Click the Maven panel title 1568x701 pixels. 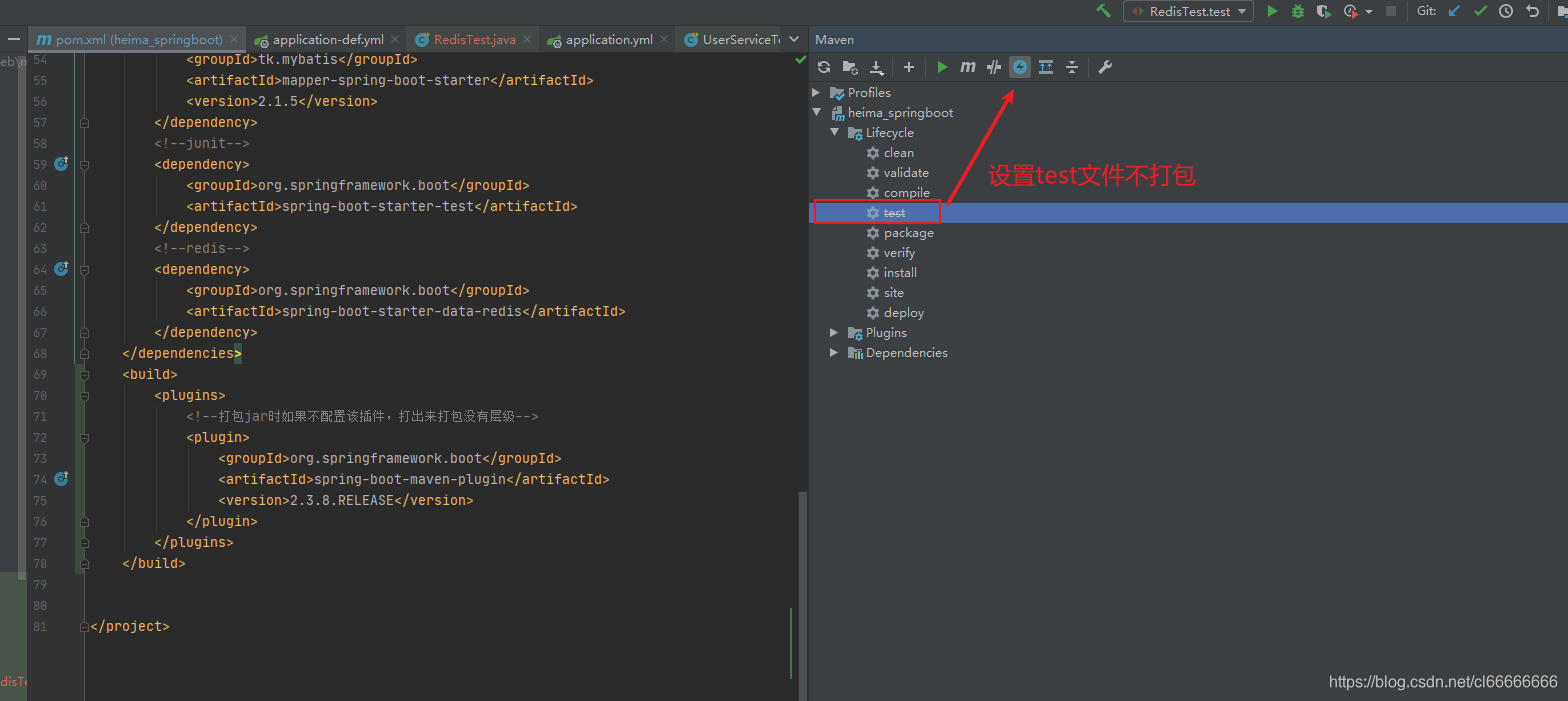(x=834, y=40)
